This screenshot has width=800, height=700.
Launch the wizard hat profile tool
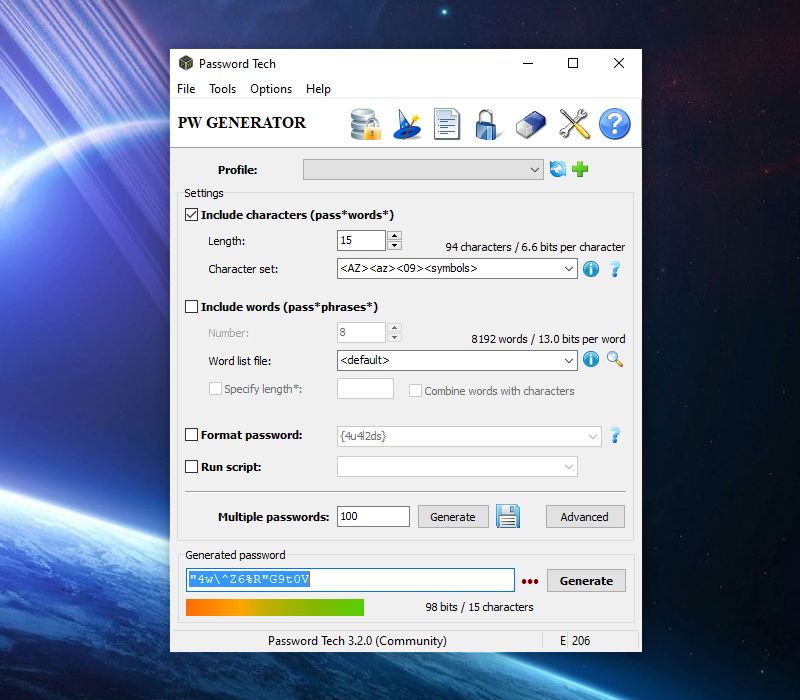(x=407, y=124)
